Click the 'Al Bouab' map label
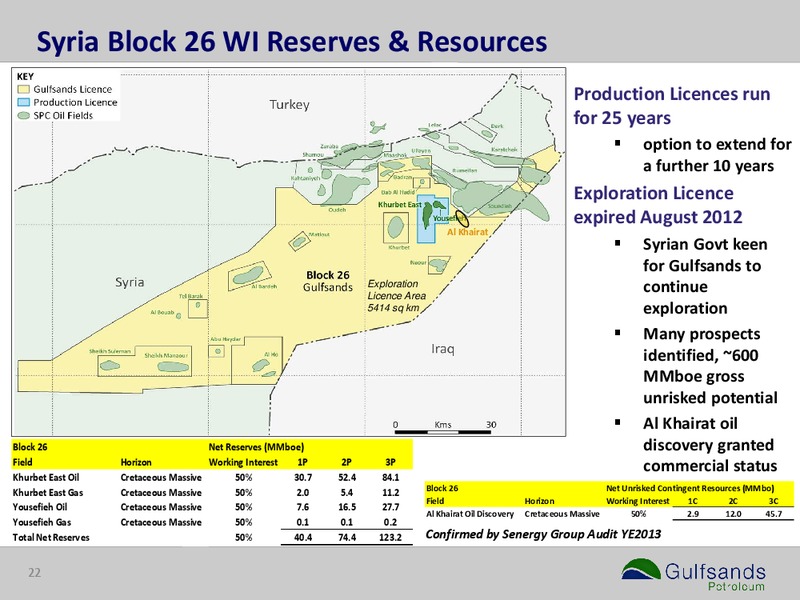 (x=162, y=312)
